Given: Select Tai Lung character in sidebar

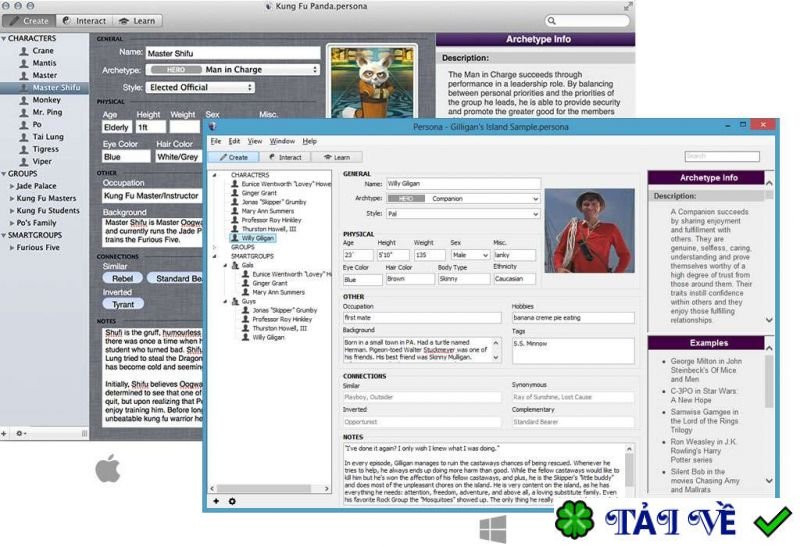Looking at the screenshot, I should pos(48,137).
